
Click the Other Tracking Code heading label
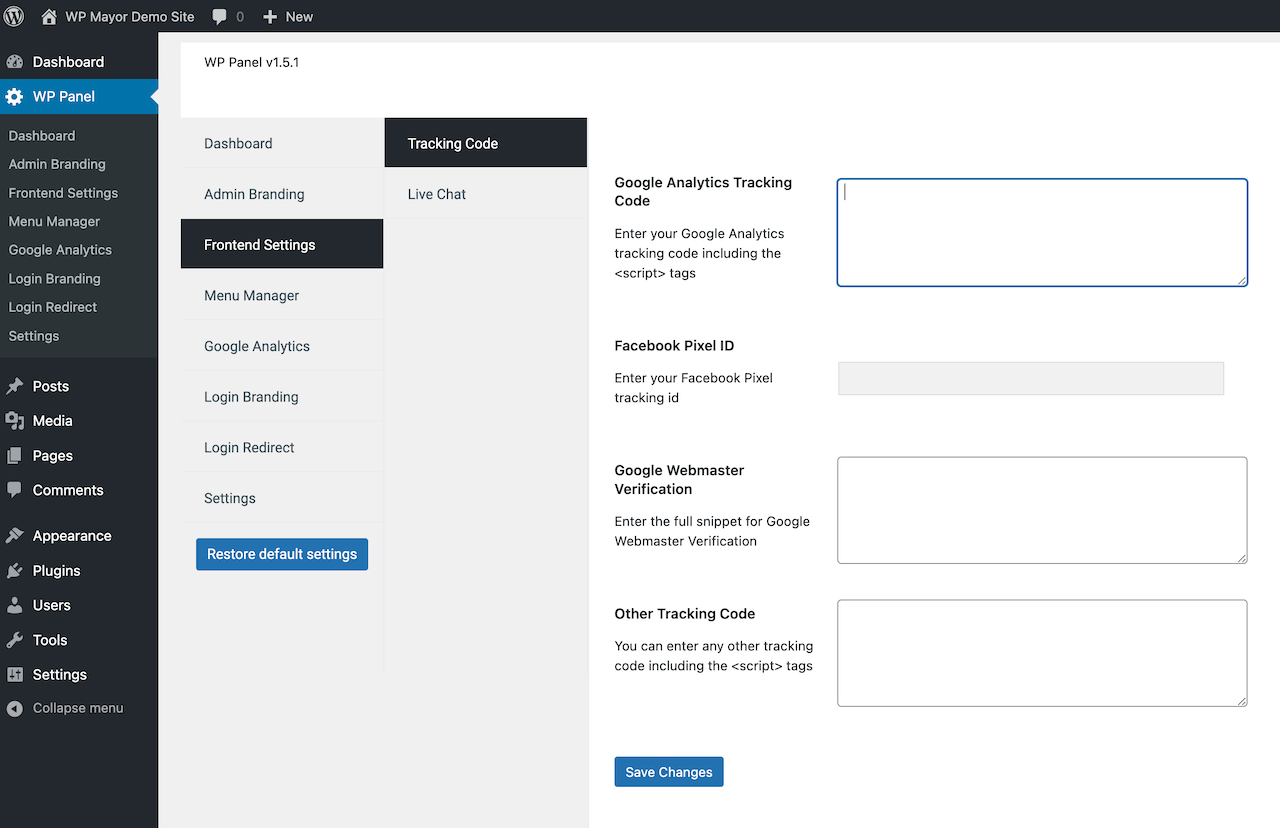(x=685, y=614)
